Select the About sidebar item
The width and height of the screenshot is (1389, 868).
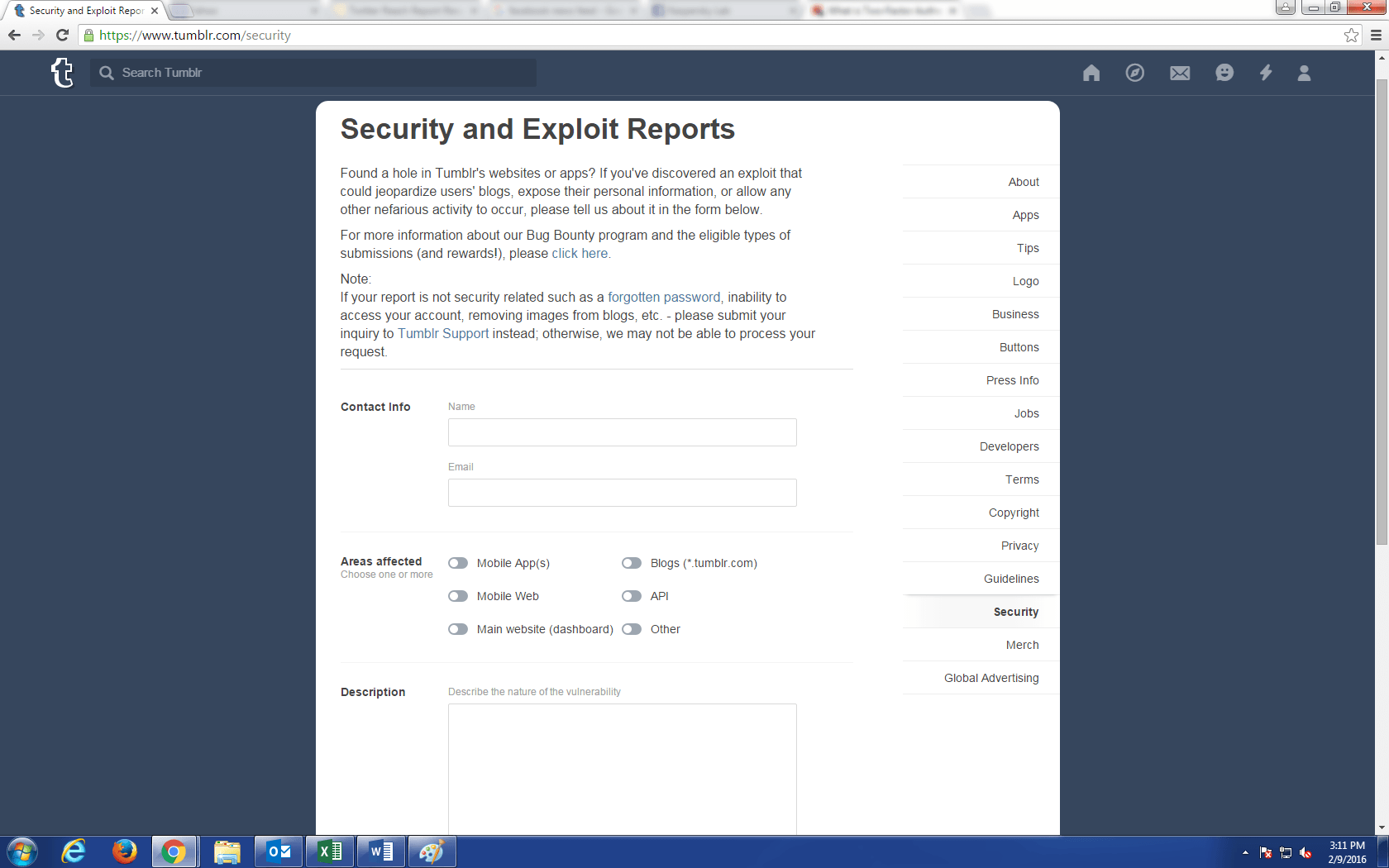tap(981, 182)
